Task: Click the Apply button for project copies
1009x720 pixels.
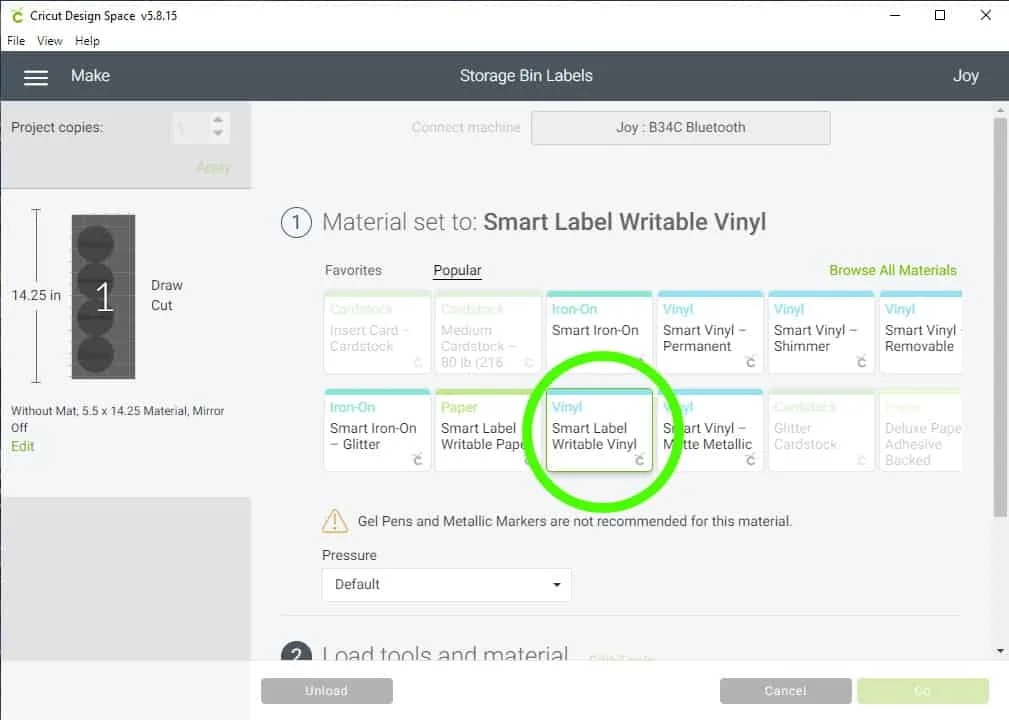Action: coord(213,167)
